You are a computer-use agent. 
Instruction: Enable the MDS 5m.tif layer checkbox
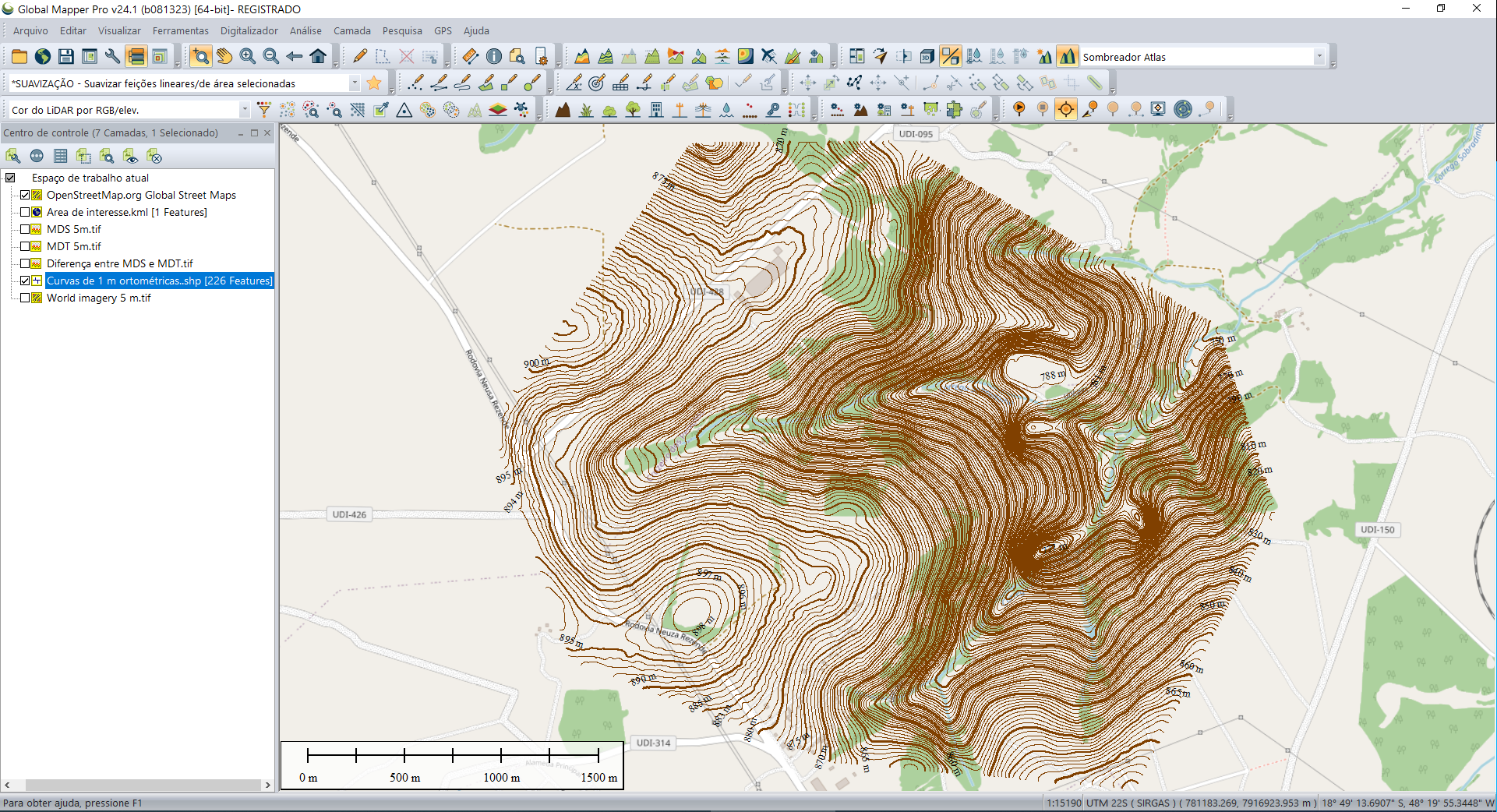coord(25,229)
